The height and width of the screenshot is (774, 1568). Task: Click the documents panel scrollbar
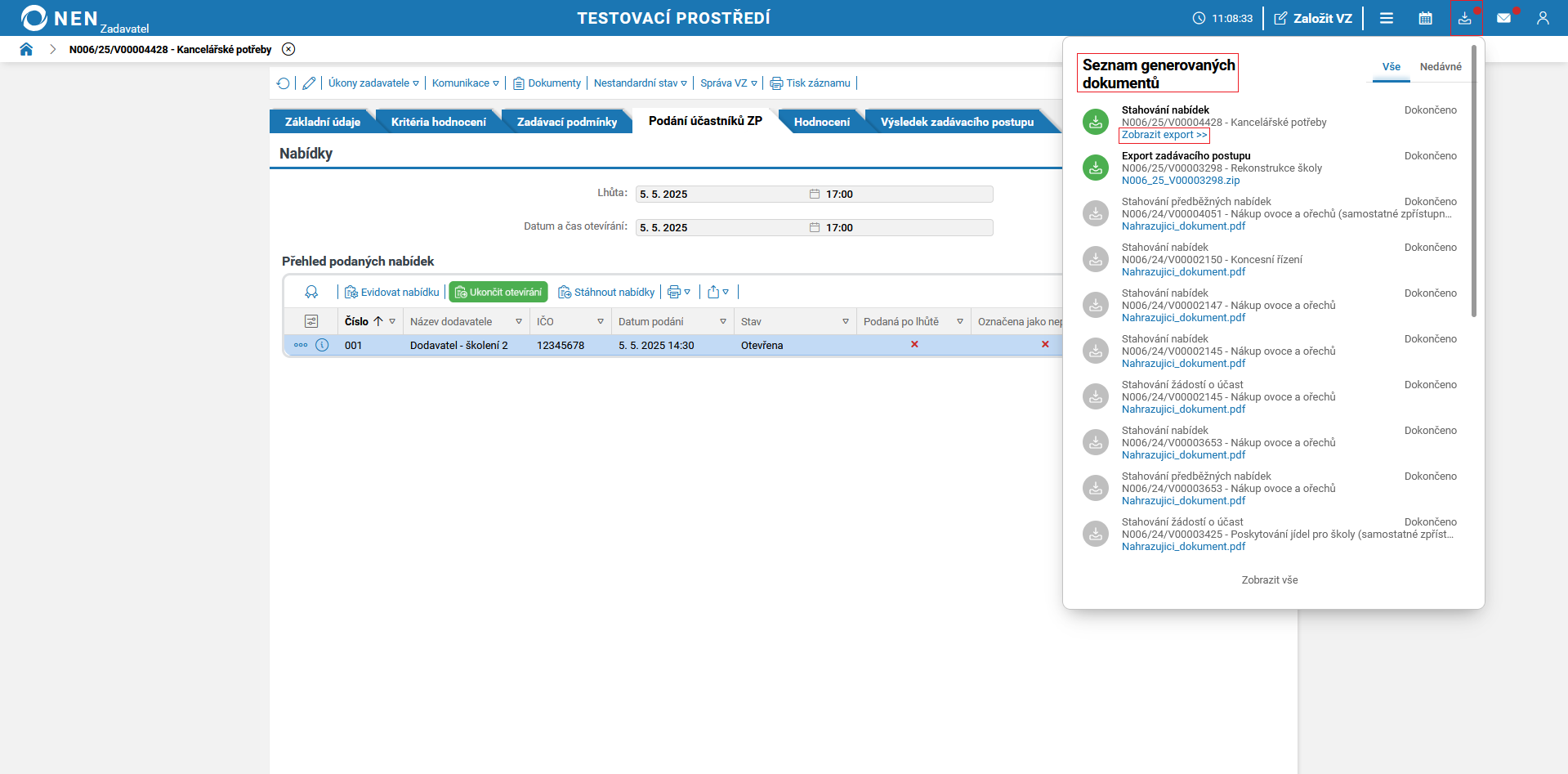(1474, 181)
